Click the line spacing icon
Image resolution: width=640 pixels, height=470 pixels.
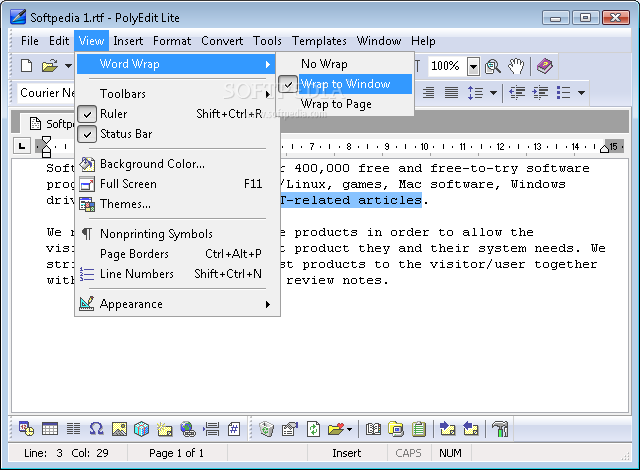476,93
